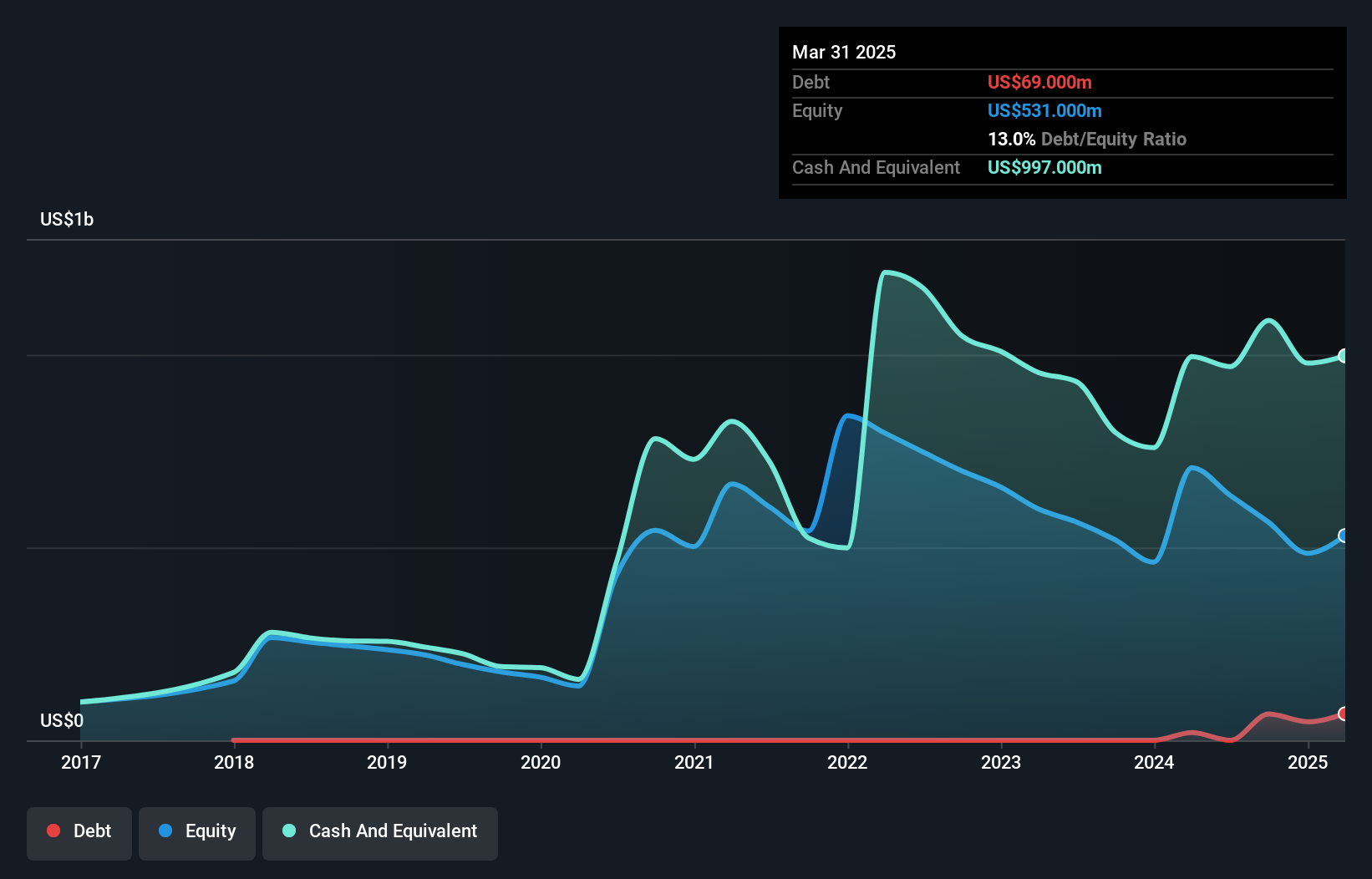Click the 13.0% Debt/Equity Ratio text
Viewport: 1372px width, 879px height.
(x=1087, y=139)
